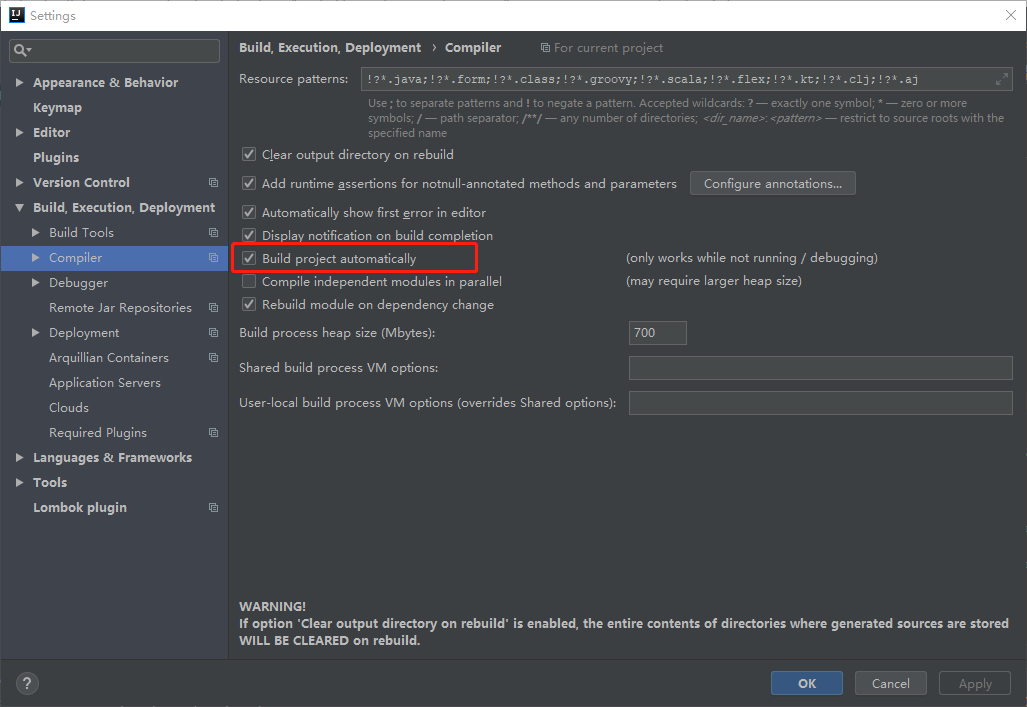Confirm settings with the OK button

pos(807,683)
